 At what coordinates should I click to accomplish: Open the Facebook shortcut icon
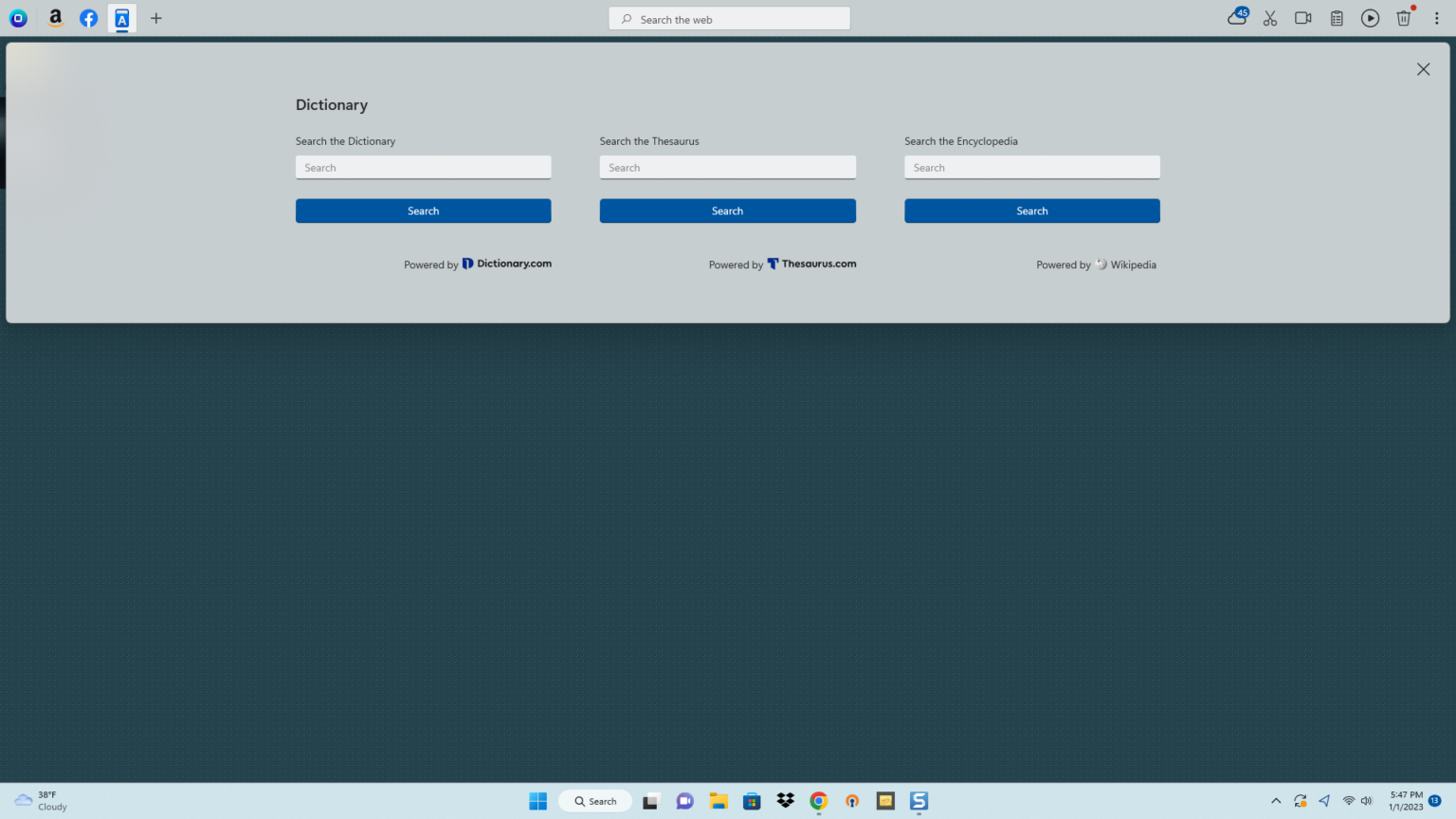tap(88, 18)
